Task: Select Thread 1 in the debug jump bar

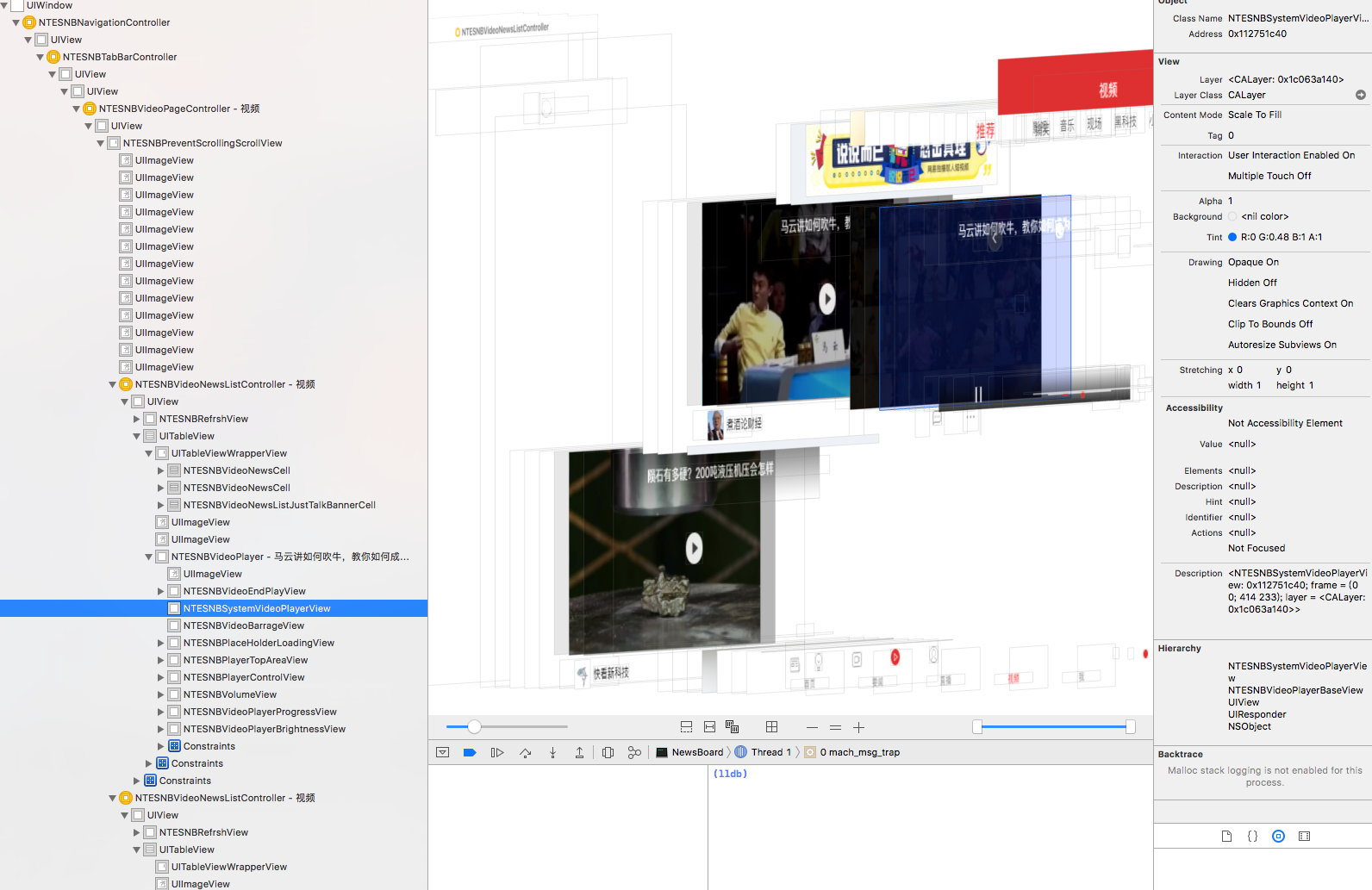Action: 770,752
